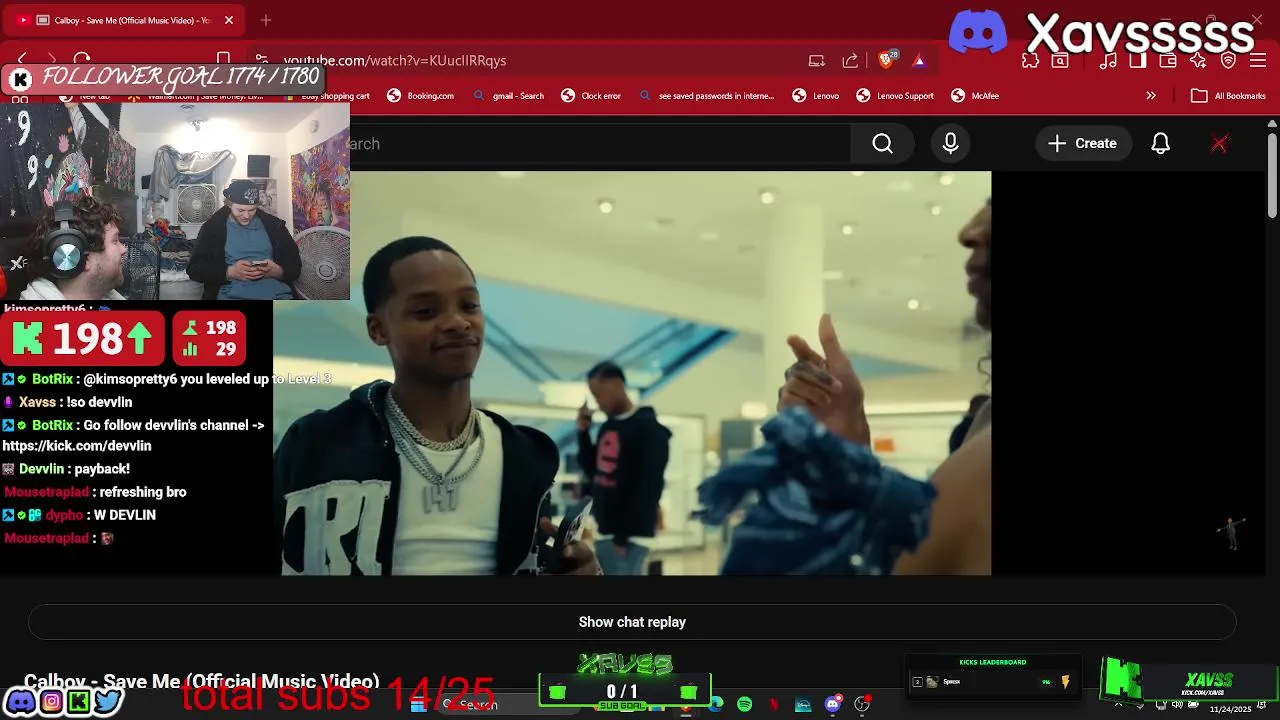Click the Show chat replay button
The height and width of the screenshot is (720, 1280).
click(x=632, y=622)
